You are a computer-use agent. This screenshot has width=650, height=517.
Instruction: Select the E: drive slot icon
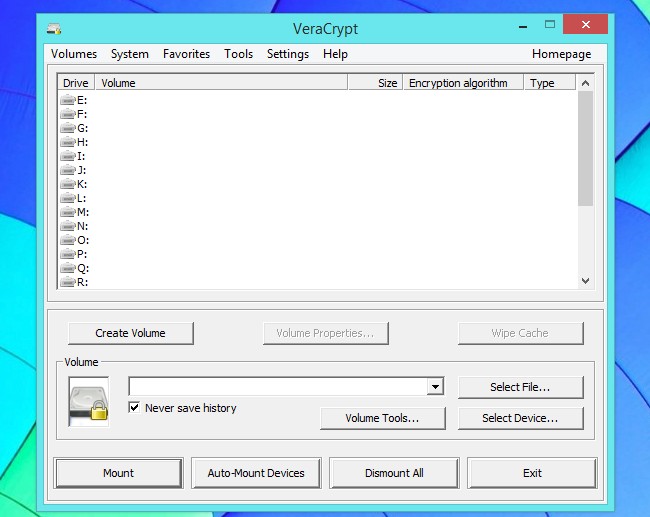pyautogui.click(x=68, y=100)
